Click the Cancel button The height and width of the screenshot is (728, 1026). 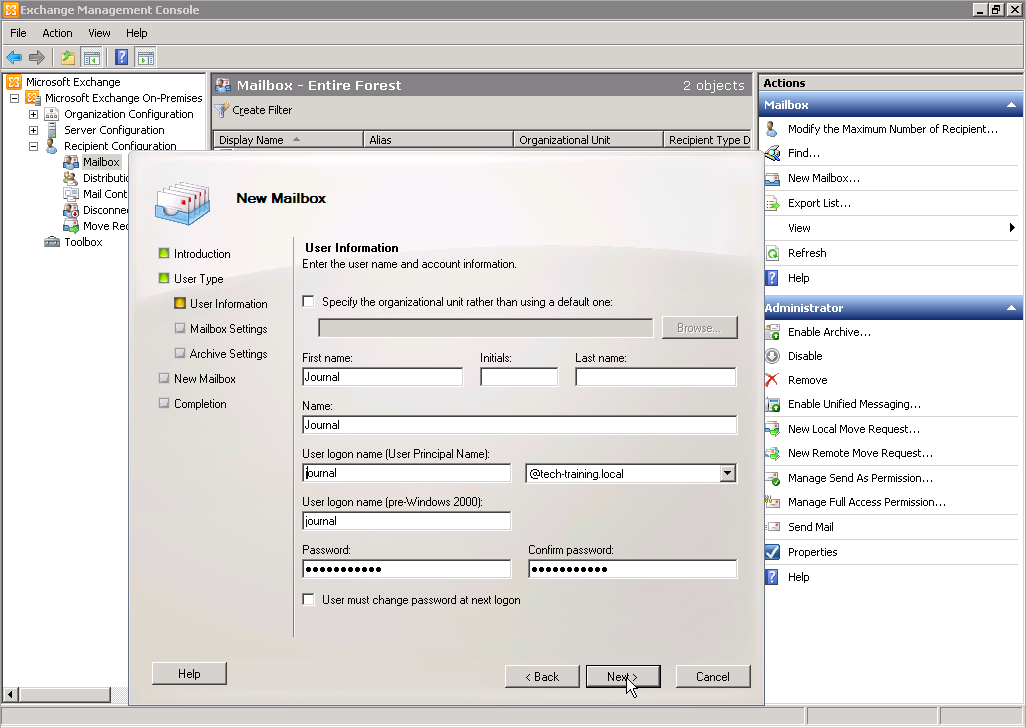coord(712,677)
